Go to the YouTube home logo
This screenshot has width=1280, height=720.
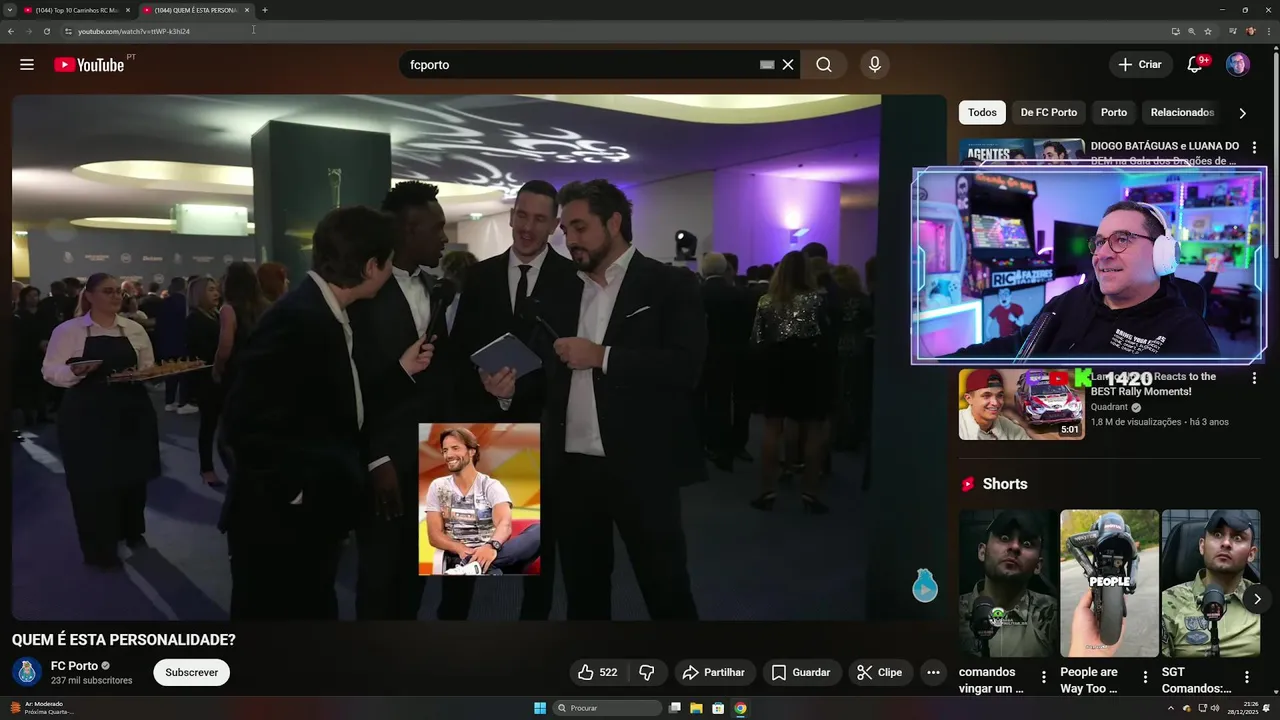click(89, 65)
